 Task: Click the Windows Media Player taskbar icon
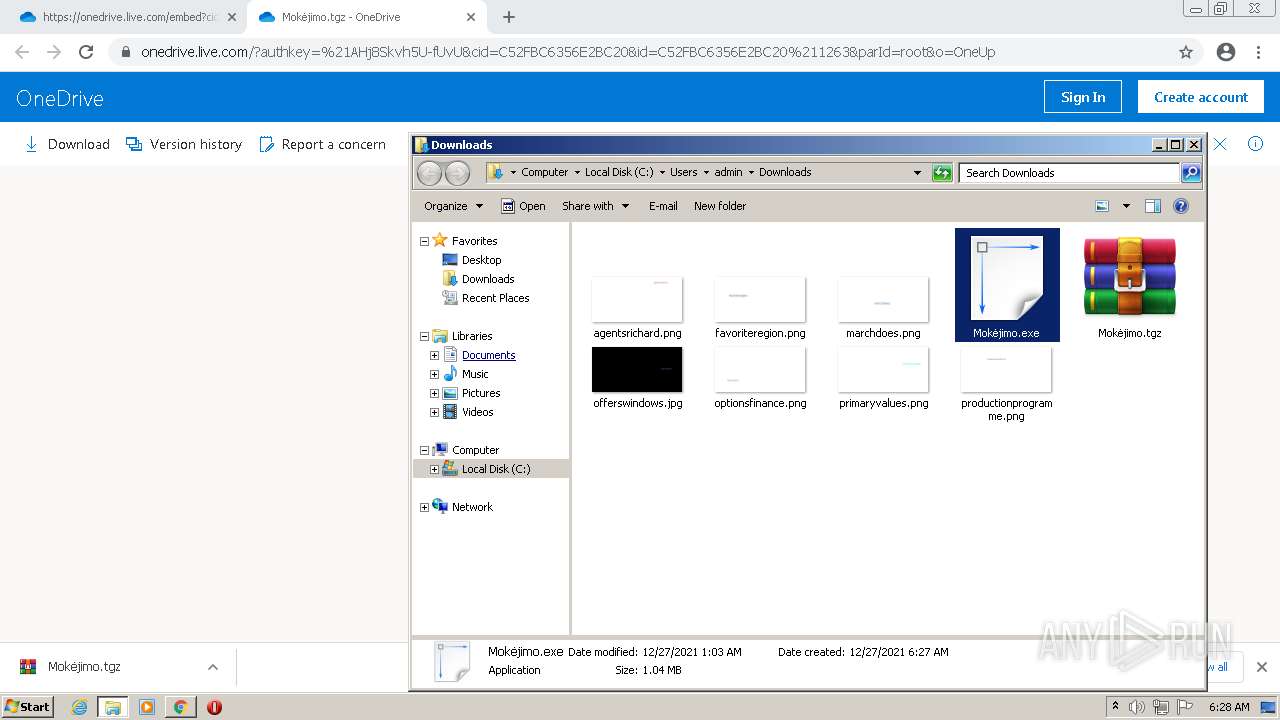click(x=147, y=707)
